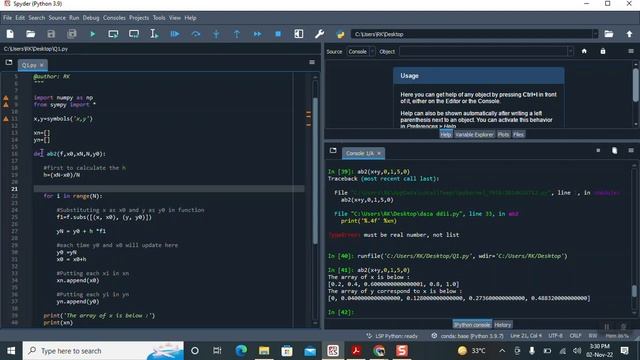640x360 pixels.
Task: Open Help pane options menu
Action: (x=631, y=51)
